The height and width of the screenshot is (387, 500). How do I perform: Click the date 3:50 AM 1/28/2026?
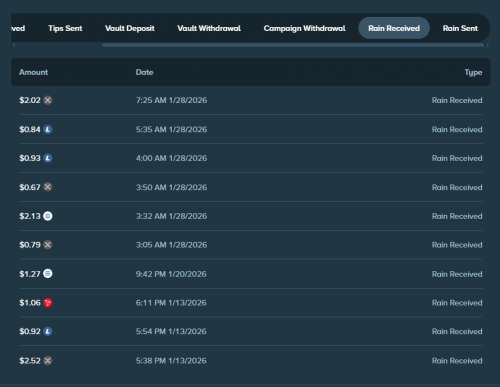(x=171, y=187)
